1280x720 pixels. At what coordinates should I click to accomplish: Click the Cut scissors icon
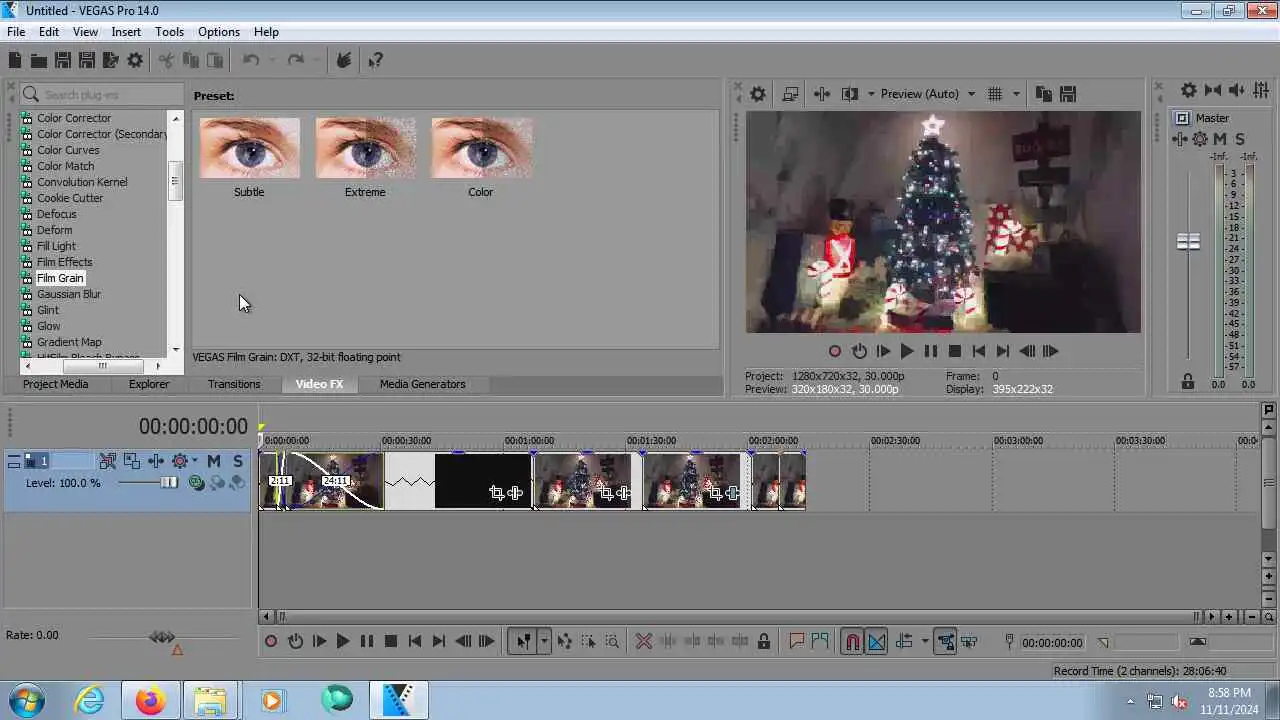pos(167,60)
